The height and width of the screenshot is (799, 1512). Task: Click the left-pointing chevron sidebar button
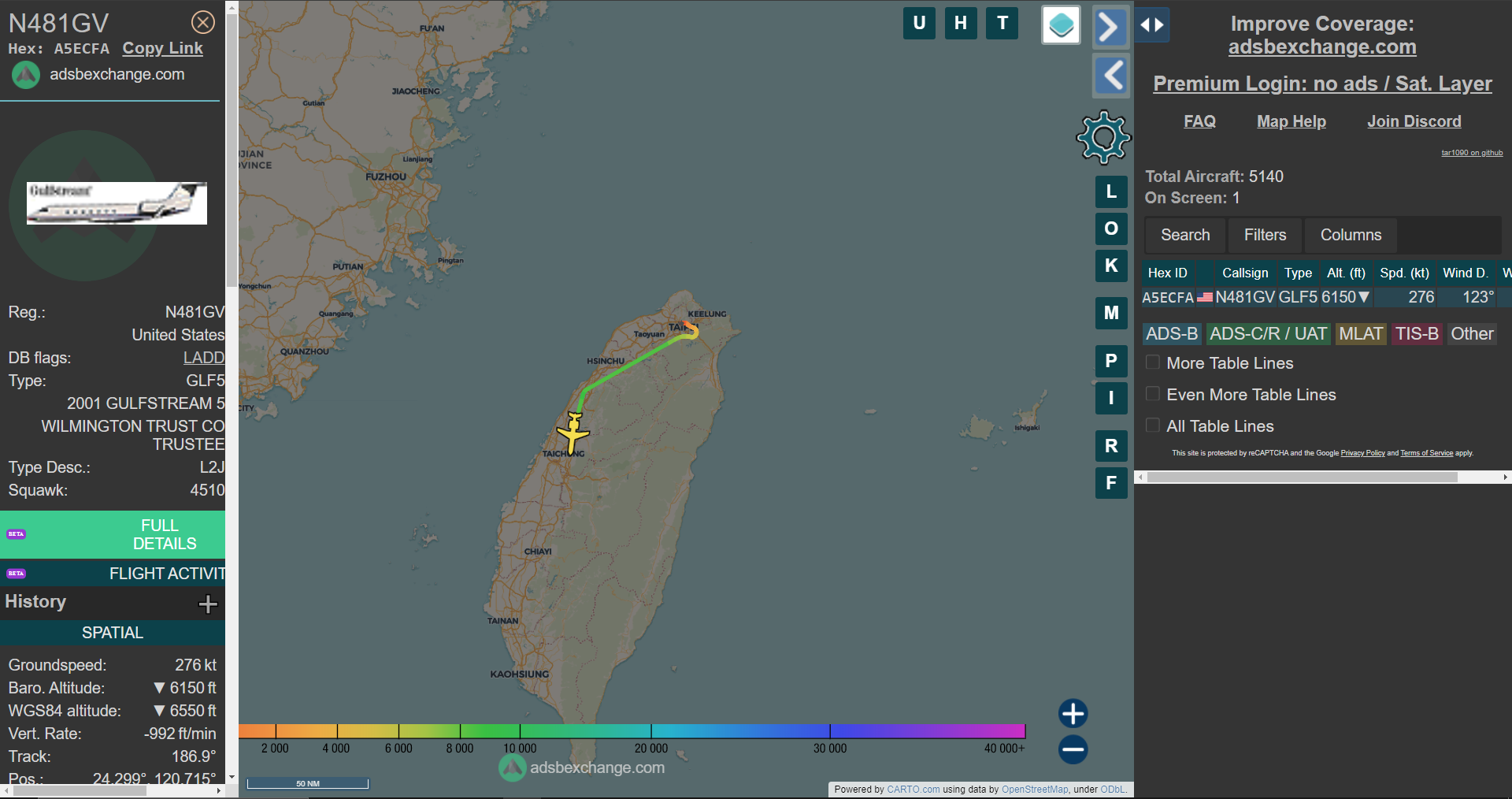pyautogui.click(x=1111, y=76)
